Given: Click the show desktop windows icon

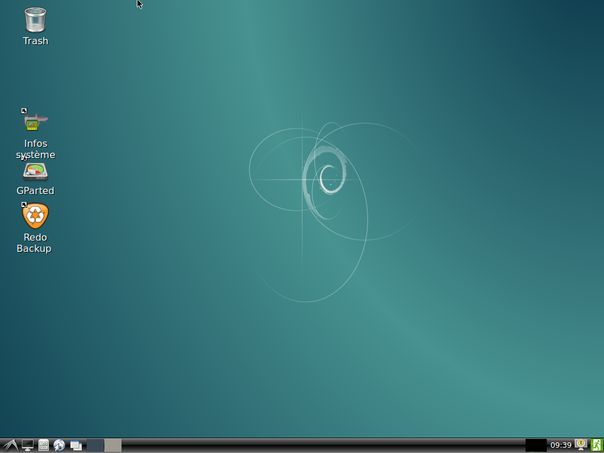Looking at the screenshot, I should 76,446.
